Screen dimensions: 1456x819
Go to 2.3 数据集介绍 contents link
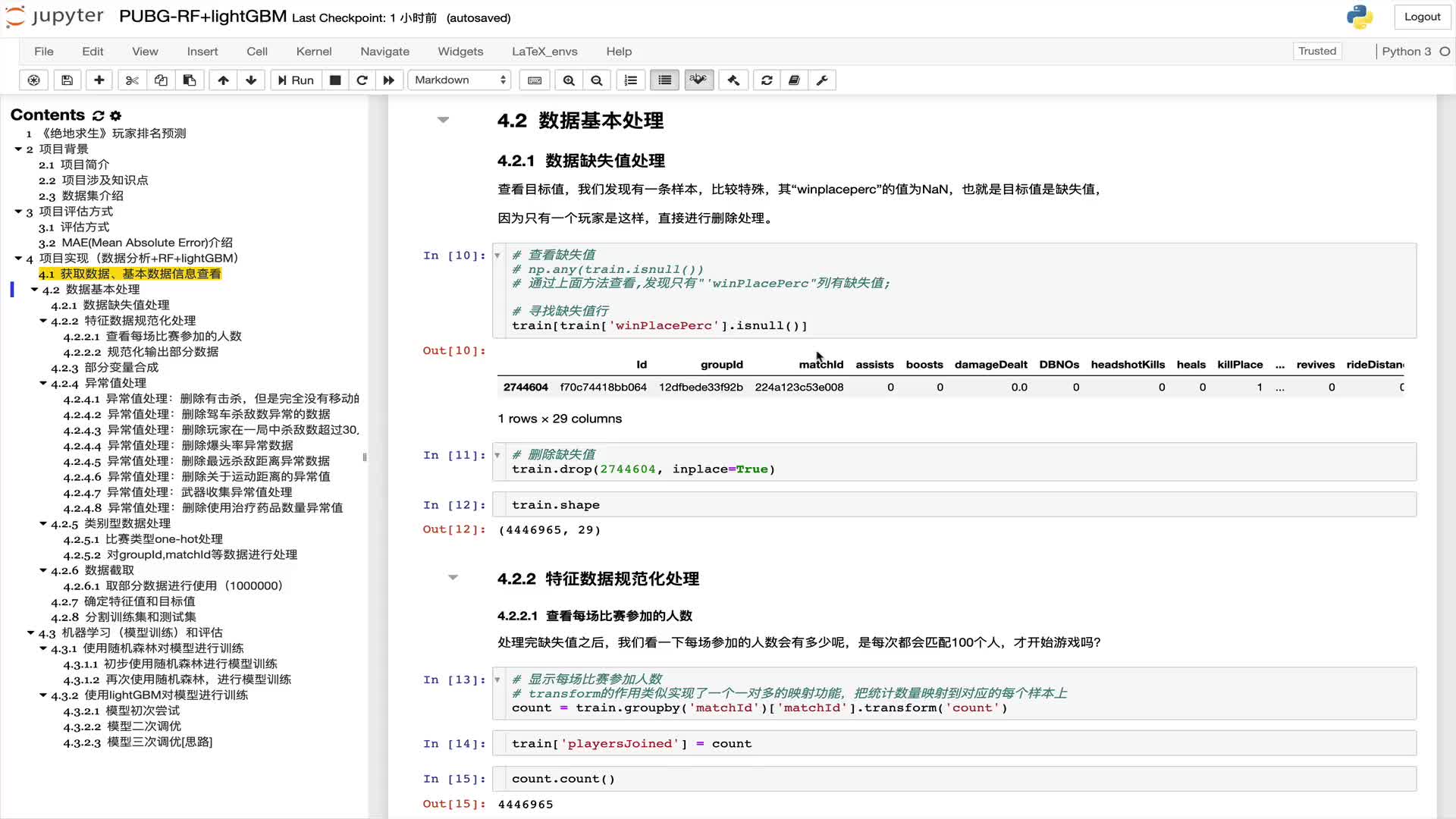[81, 196]
